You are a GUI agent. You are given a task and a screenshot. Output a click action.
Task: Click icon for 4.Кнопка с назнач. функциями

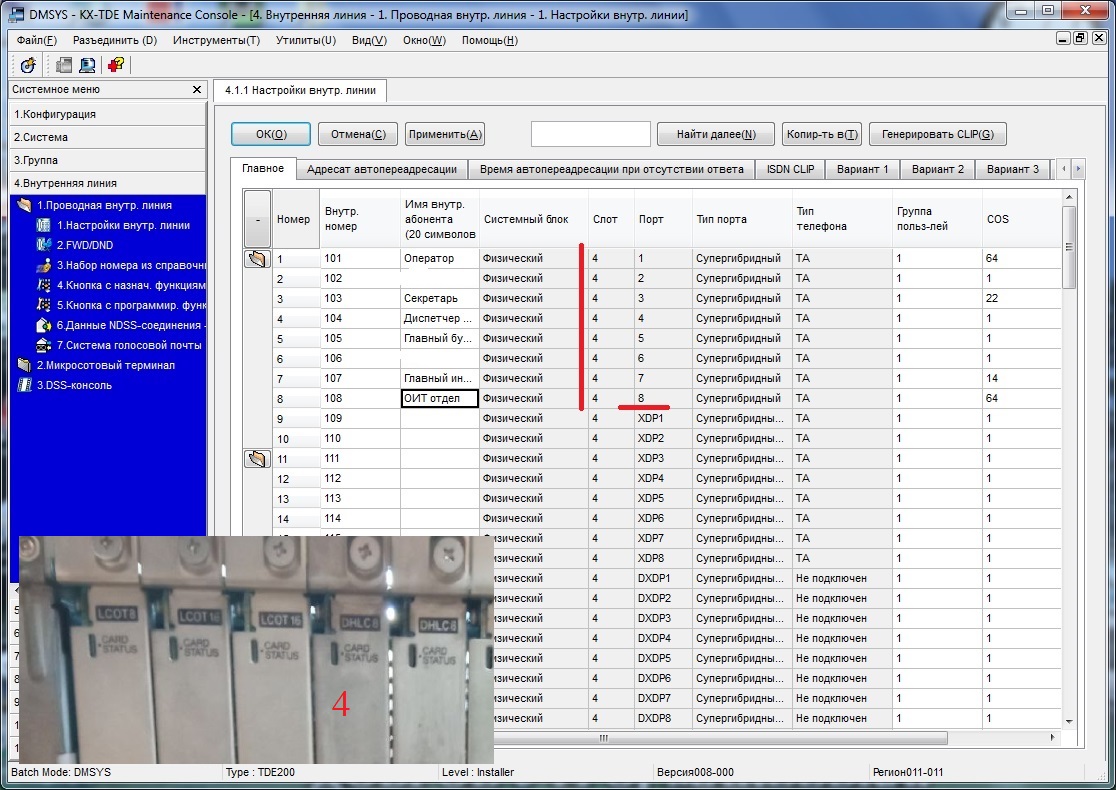[43, 285]
